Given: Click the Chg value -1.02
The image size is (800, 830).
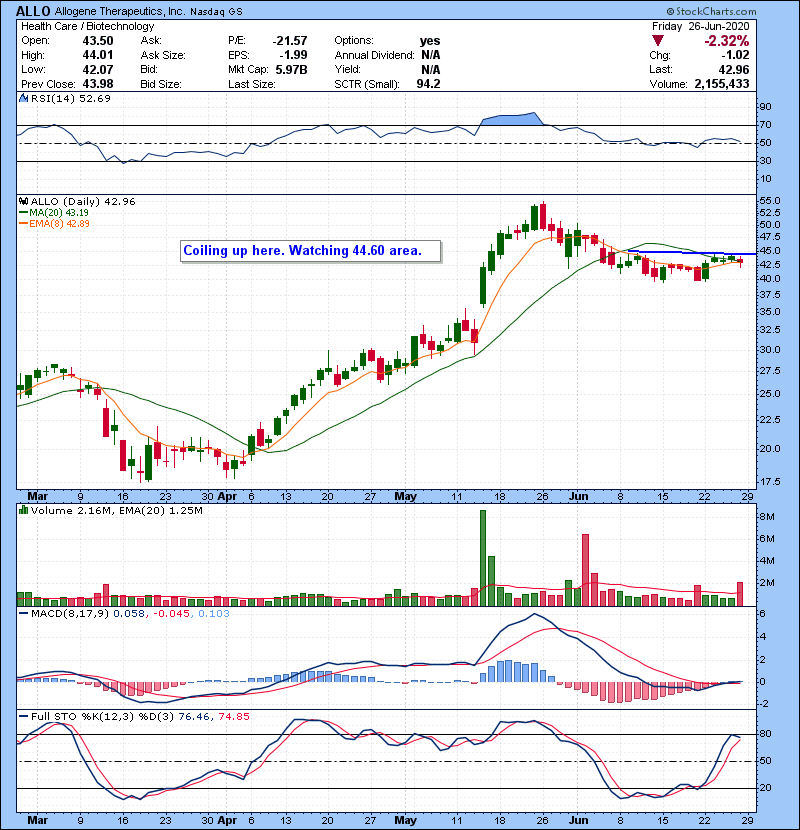Looking at the screenshot, I should pyautogui.click(x=735, y=55).
